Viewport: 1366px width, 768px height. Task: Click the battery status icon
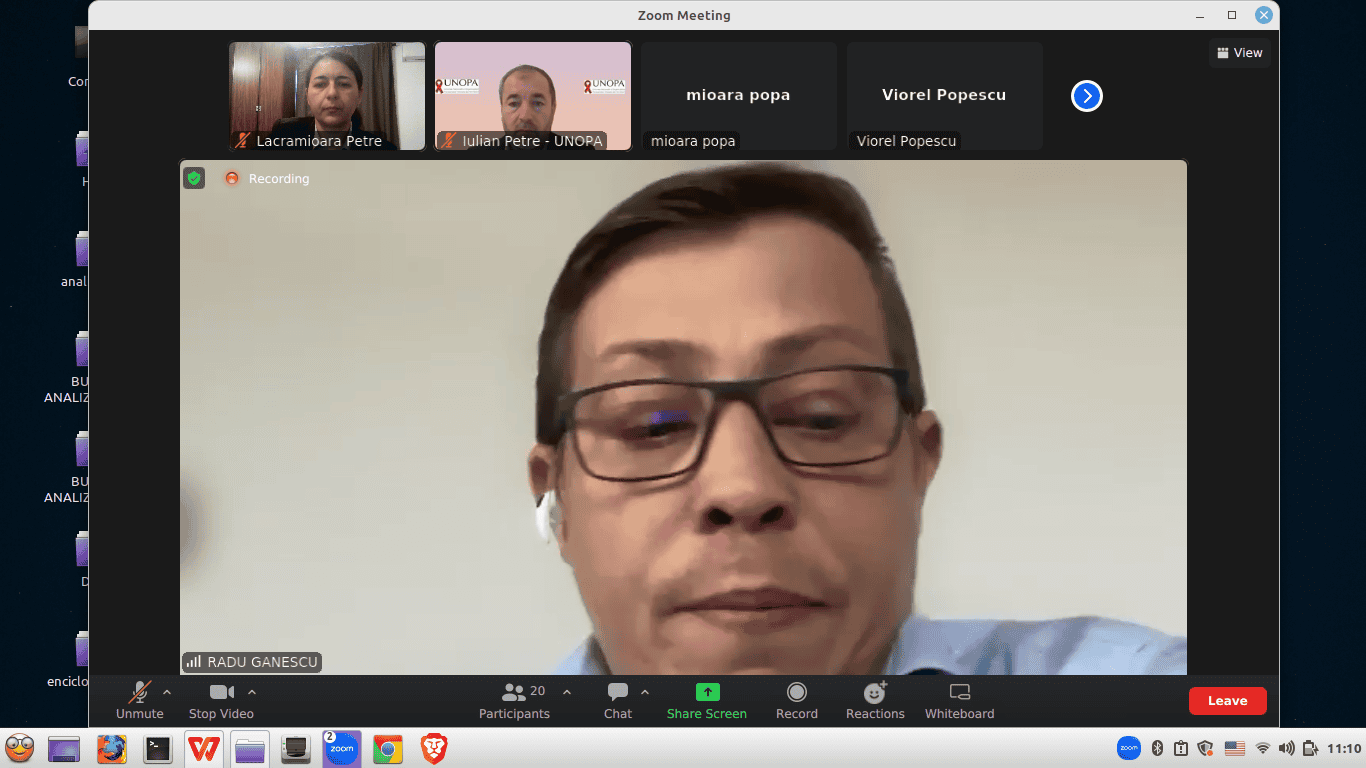point(1311,748)
